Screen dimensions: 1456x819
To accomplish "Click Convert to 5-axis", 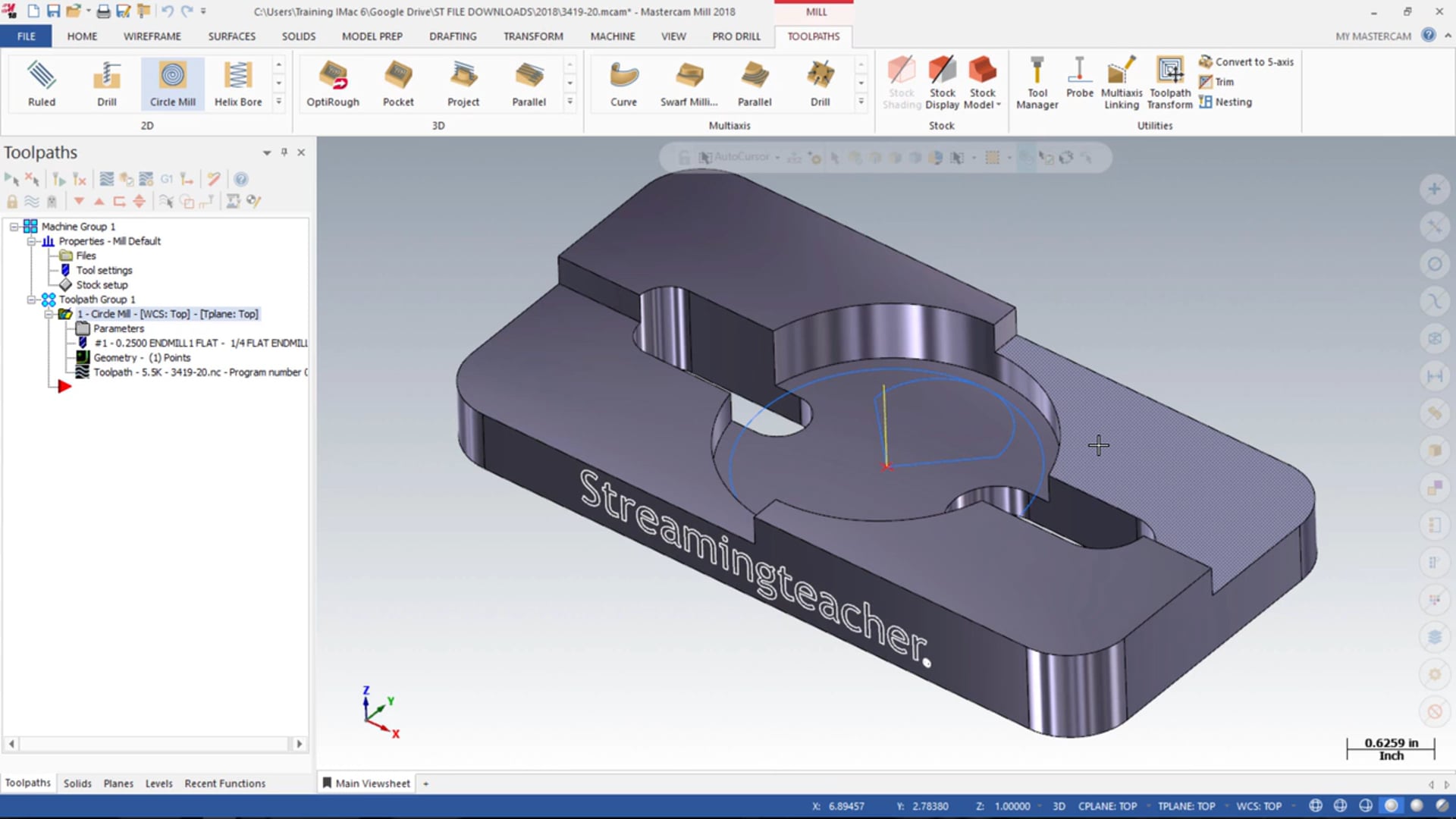I will point(1246,61).
